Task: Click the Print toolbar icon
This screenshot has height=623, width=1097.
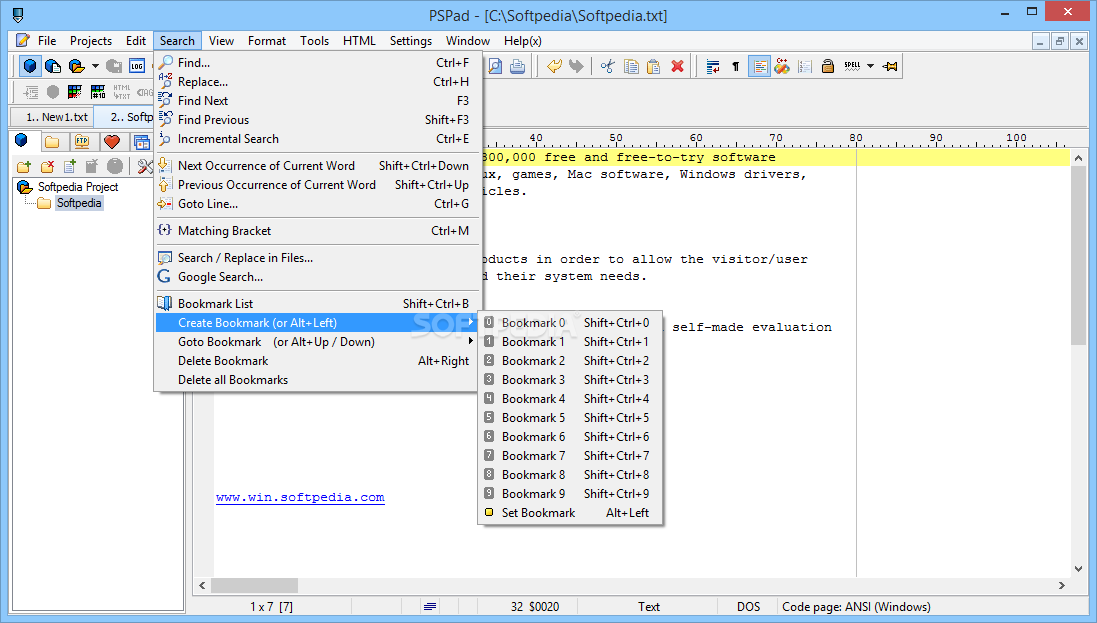Action: point(518,66)
